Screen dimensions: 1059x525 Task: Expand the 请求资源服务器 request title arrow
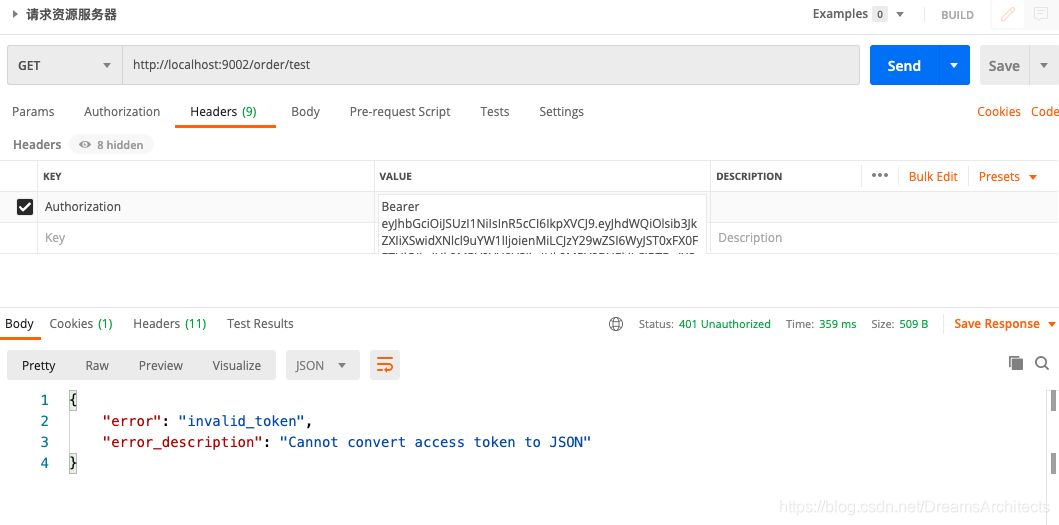point(15,14)
